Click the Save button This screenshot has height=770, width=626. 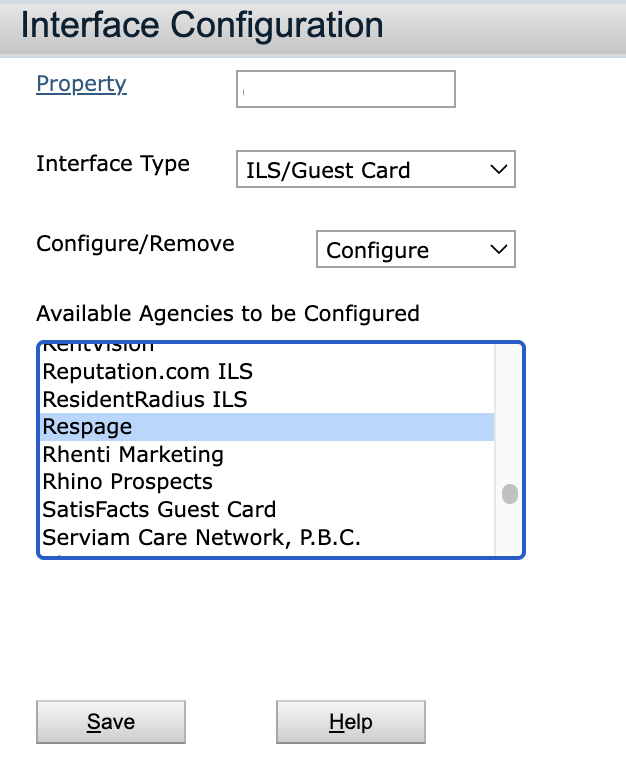click(111, 722)
